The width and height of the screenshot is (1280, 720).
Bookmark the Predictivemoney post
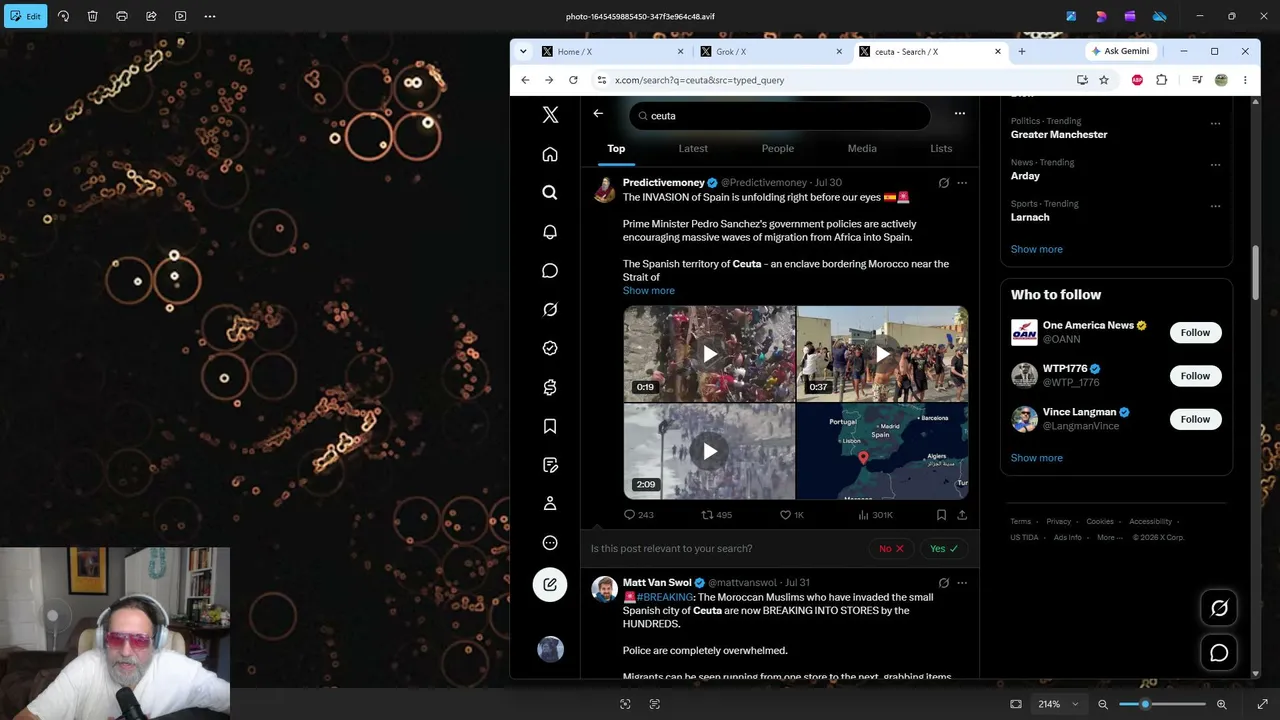[x=941, y=515]
